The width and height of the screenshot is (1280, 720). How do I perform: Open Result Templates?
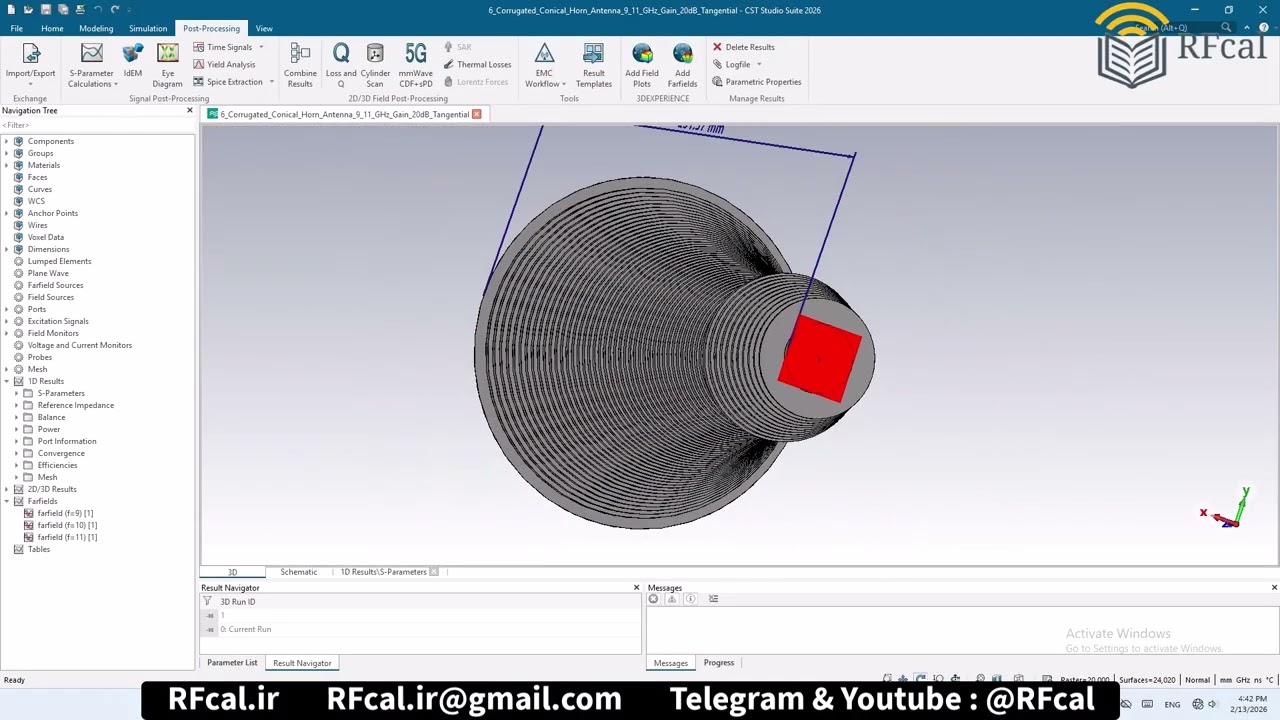click(594, 66)
